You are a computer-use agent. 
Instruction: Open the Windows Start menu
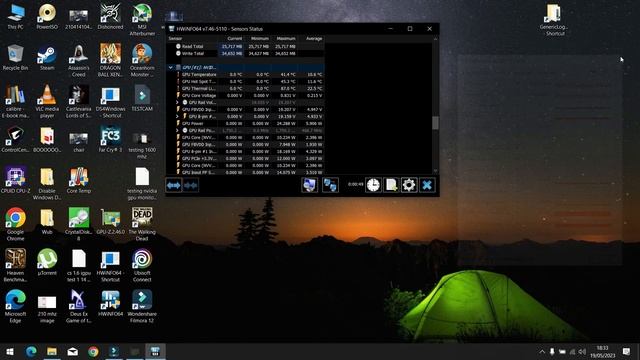pyautogui.click(x=10, y=351)
